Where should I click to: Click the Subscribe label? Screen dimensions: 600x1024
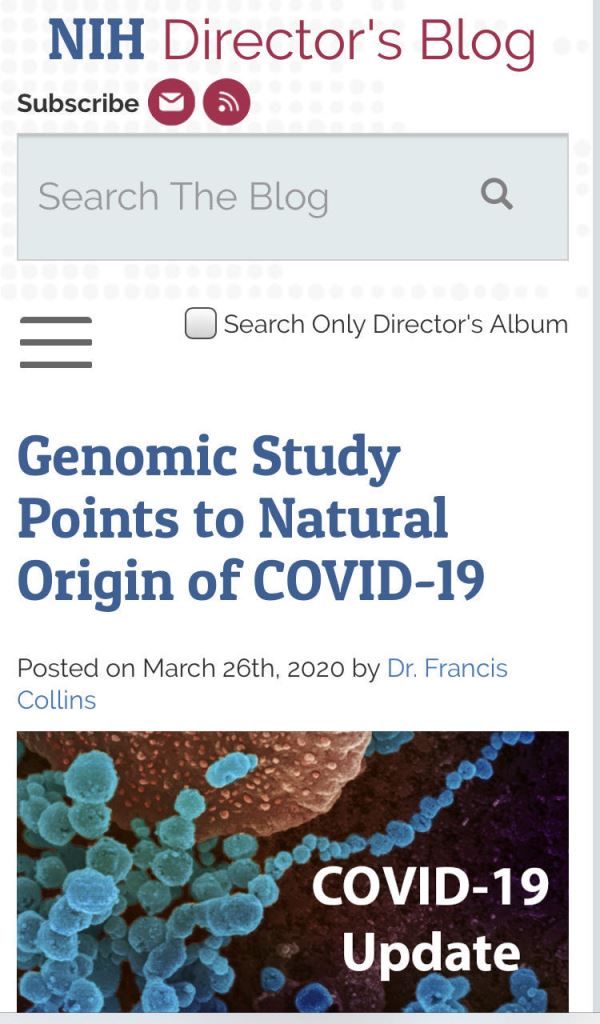click(78, 103)
